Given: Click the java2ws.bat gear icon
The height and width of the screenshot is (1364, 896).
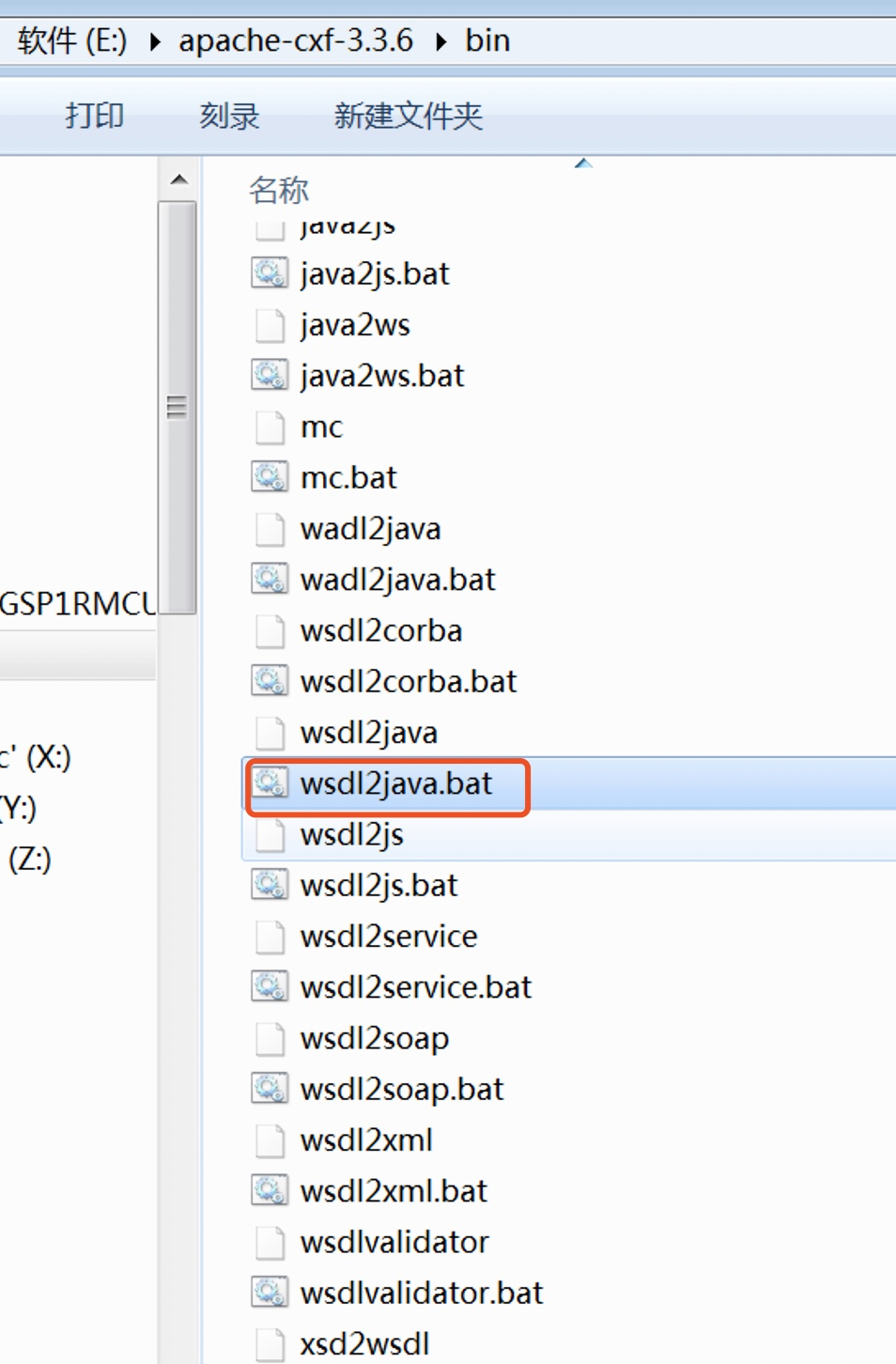Looking at the screenshot, I should pos(270,376).
